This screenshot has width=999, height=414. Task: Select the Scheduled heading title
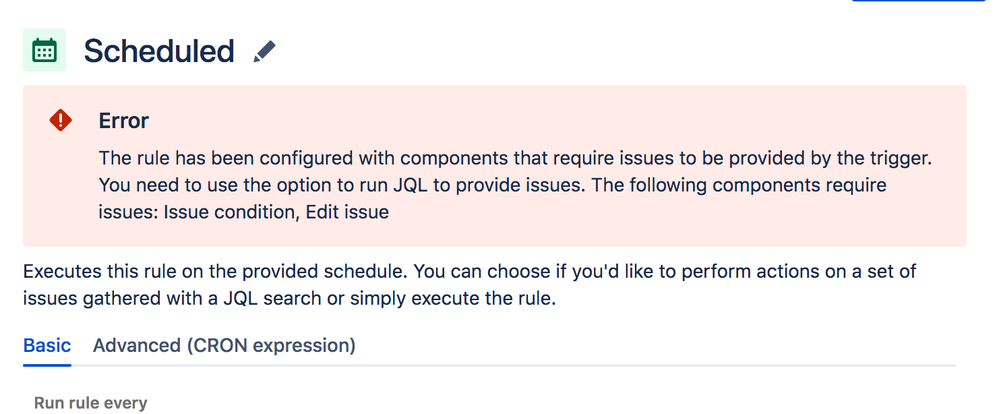[x=159, y=51]
